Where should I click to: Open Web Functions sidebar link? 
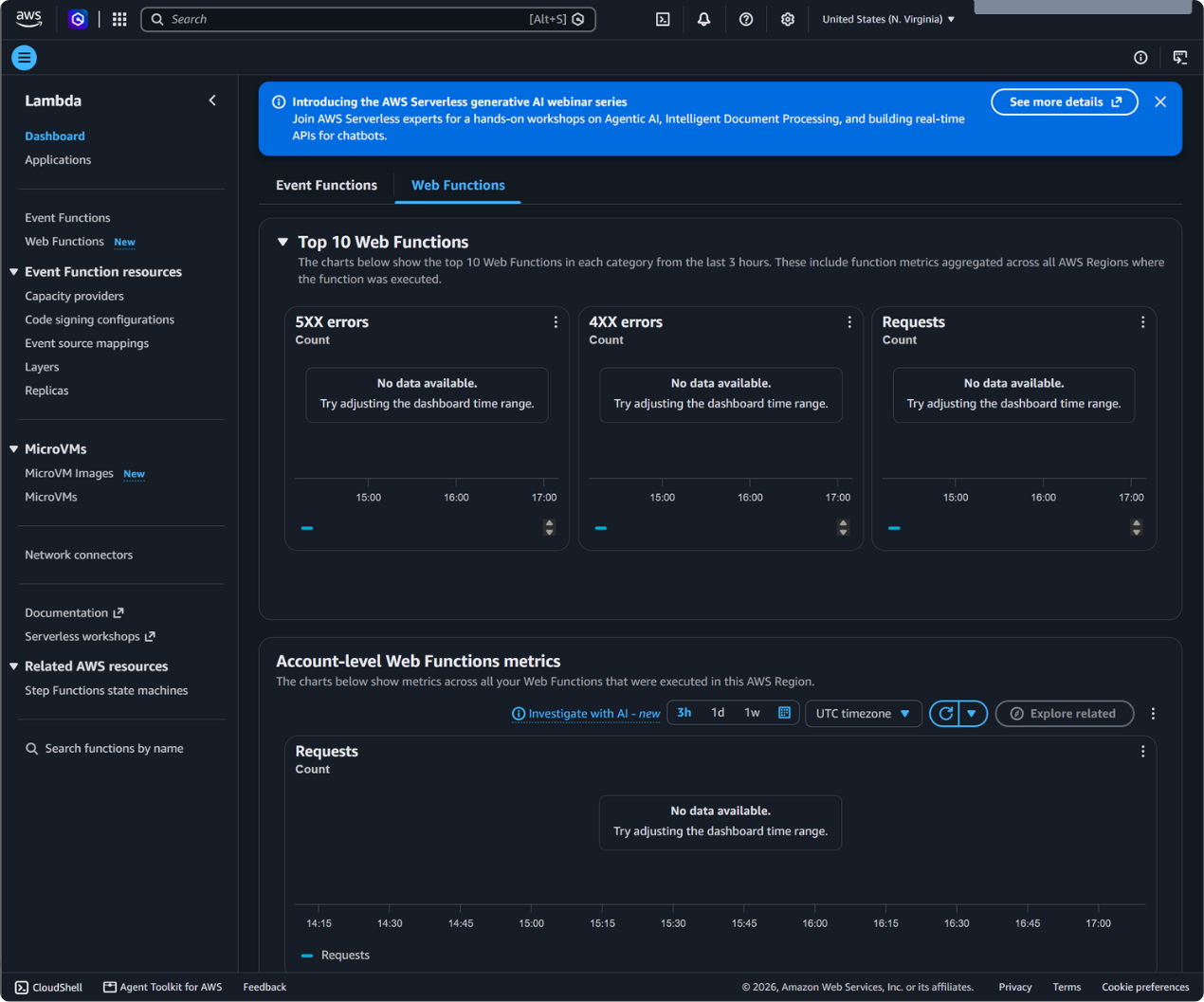coord(64,242)
